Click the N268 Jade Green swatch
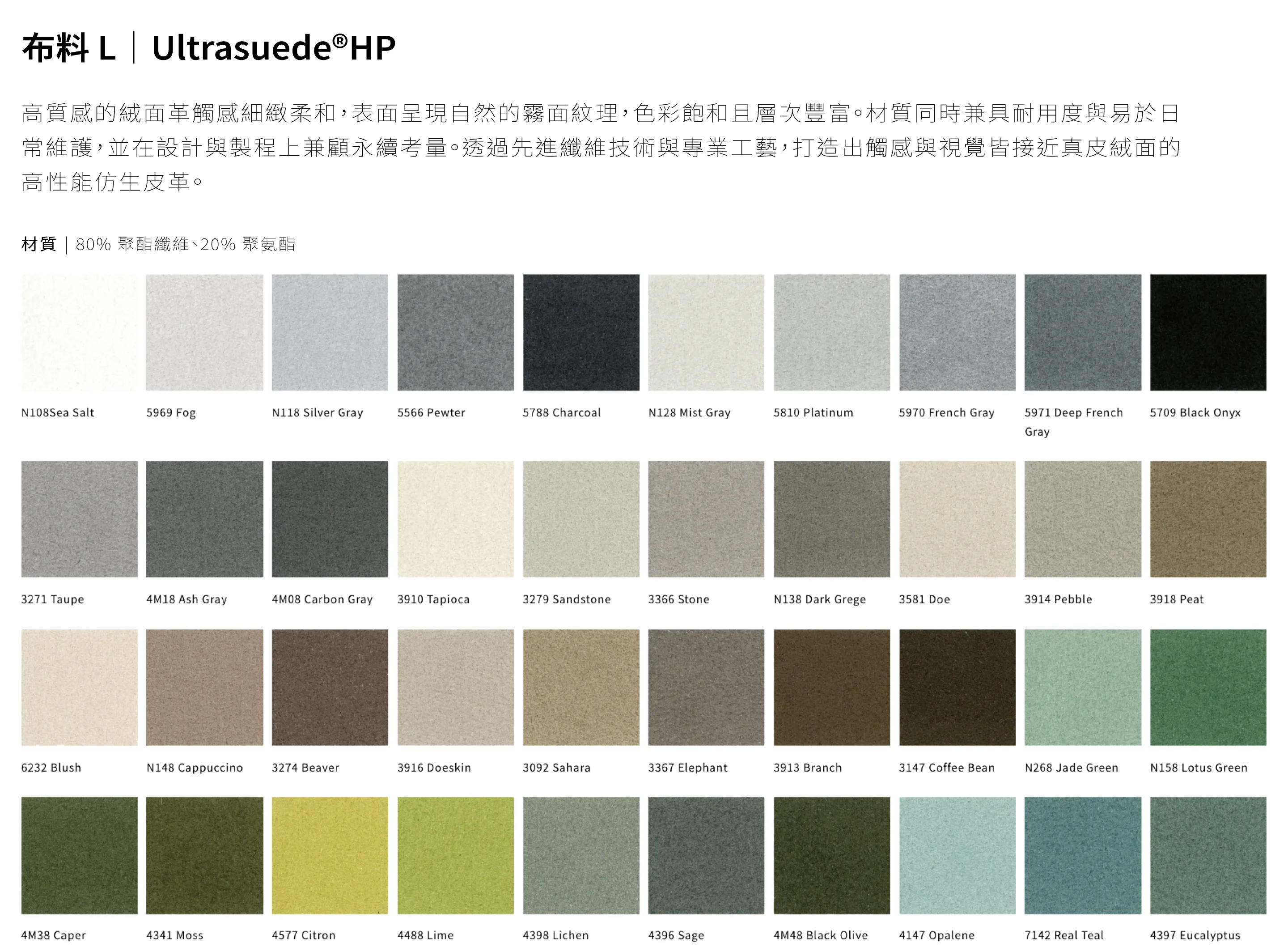The image size is (1288, 947). [1082, 687]
